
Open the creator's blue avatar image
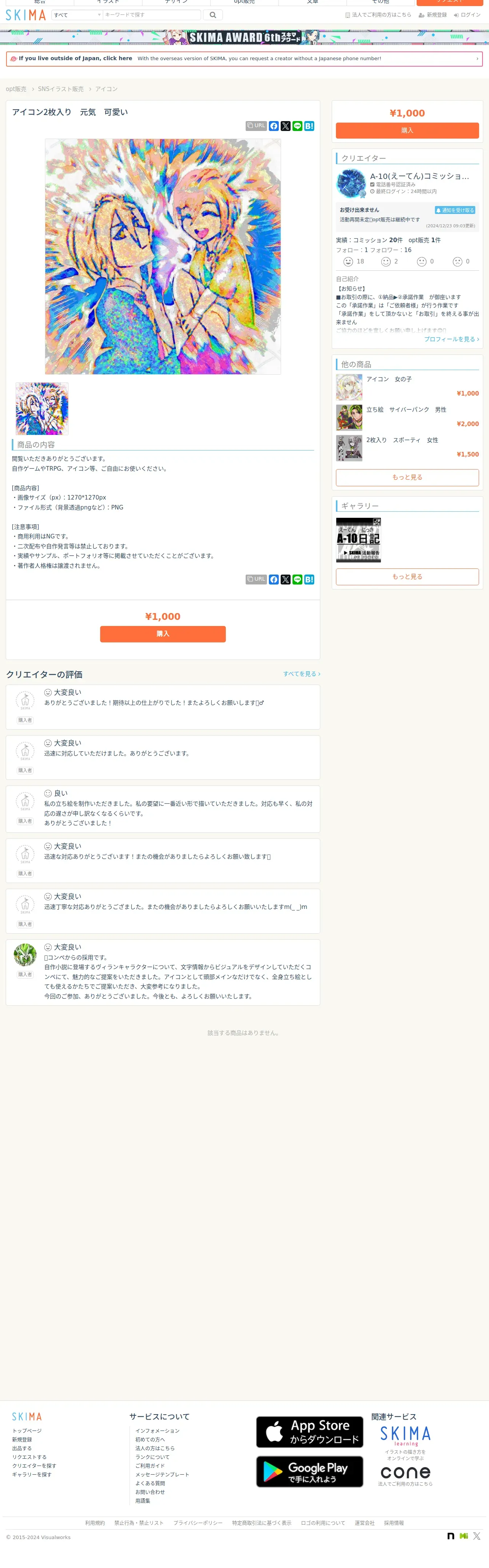(352, 183)
